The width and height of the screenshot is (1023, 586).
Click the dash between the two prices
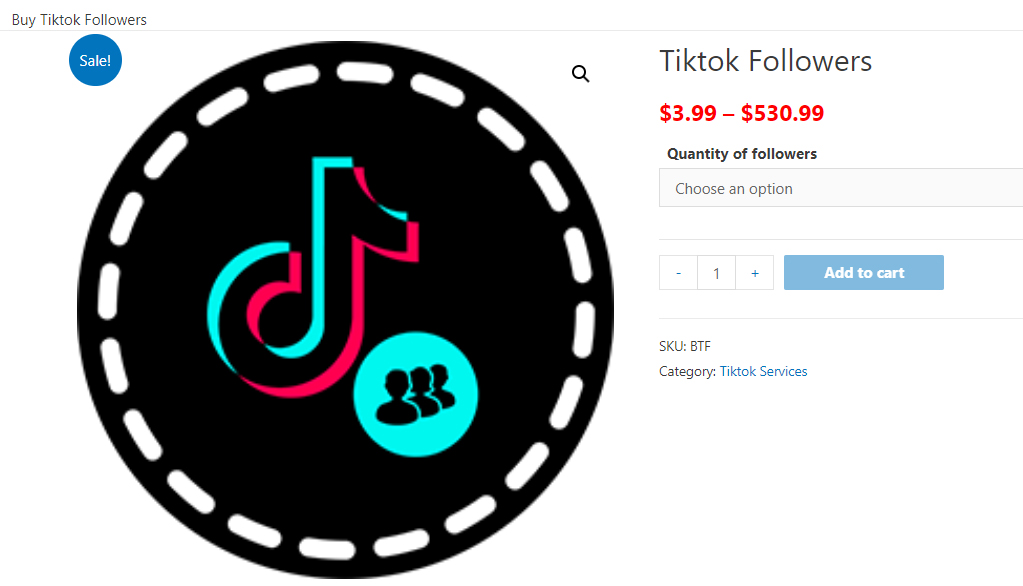729,114
